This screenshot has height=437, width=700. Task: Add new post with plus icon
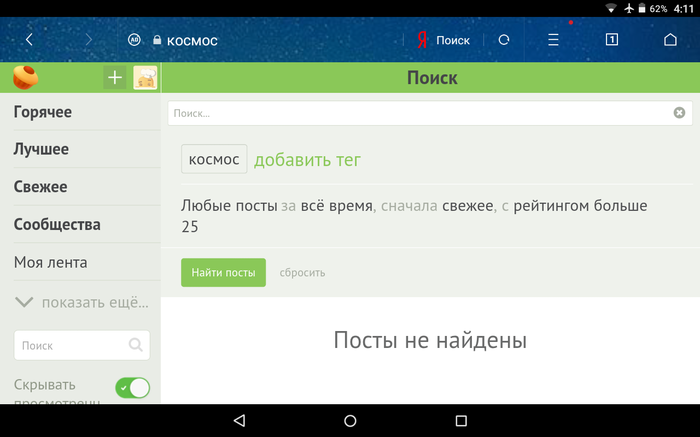click(x=115, y=78)
